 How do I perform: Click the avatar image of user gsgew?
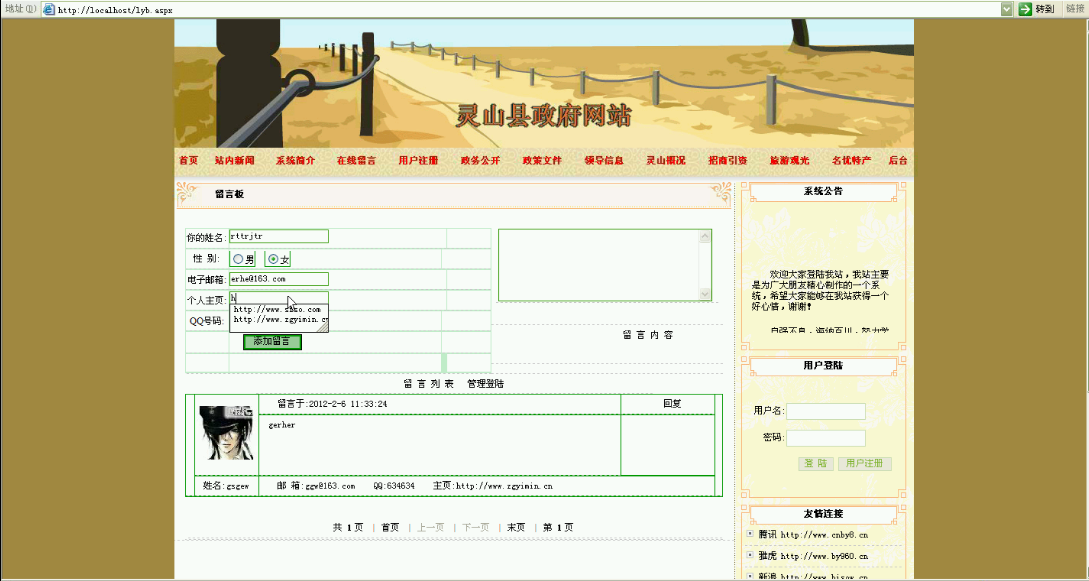pos(227,434)
